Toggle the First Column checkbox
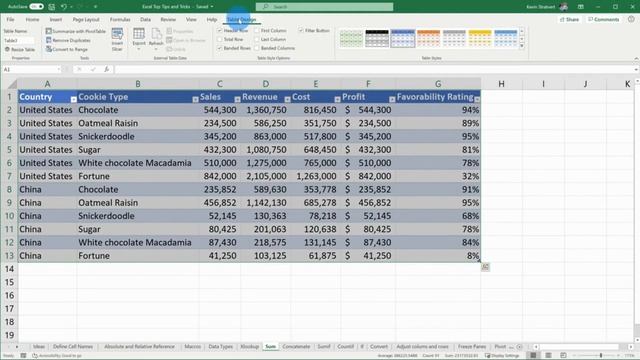640x360 pixels. pyautogui.click(x=257, y=31)
